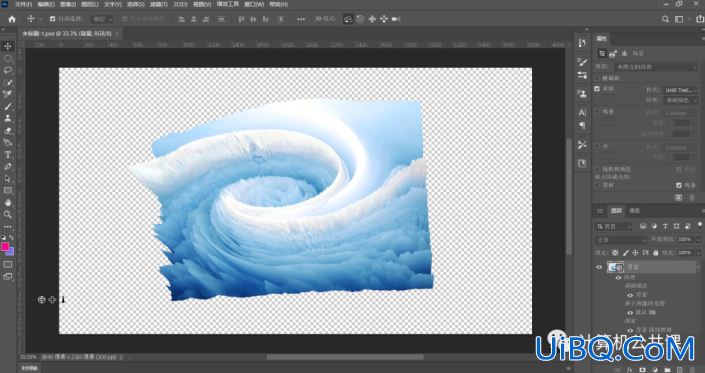
Task: Open the preset dropdown in properties panel
Action: [656, 67]
